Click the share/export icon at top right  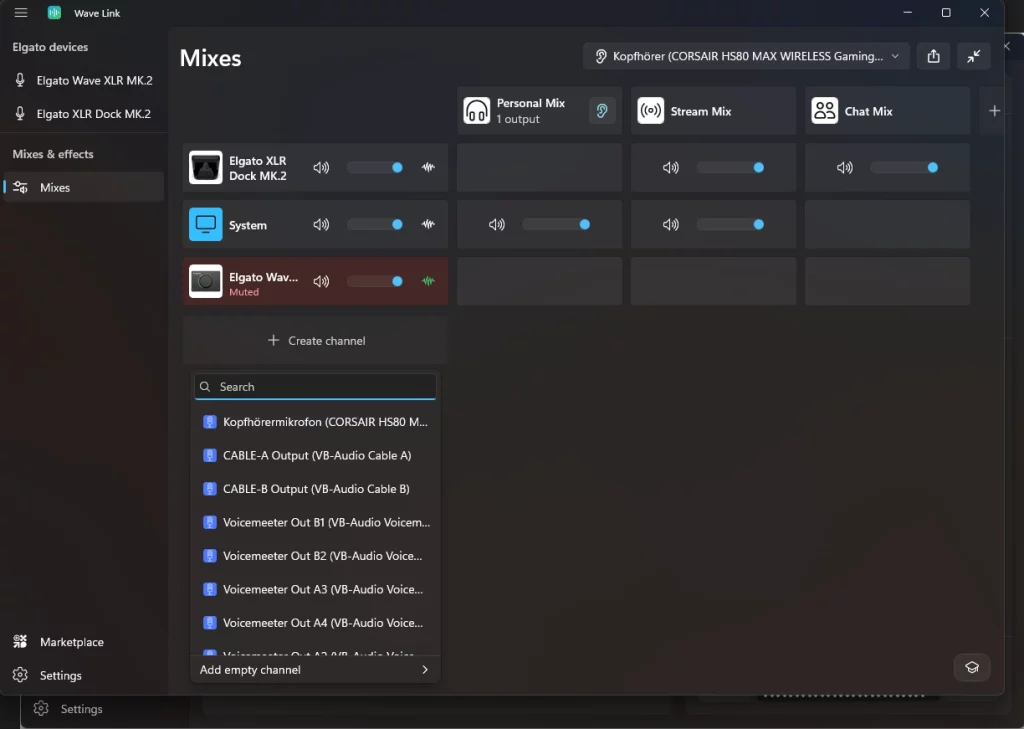click(933, 56)
